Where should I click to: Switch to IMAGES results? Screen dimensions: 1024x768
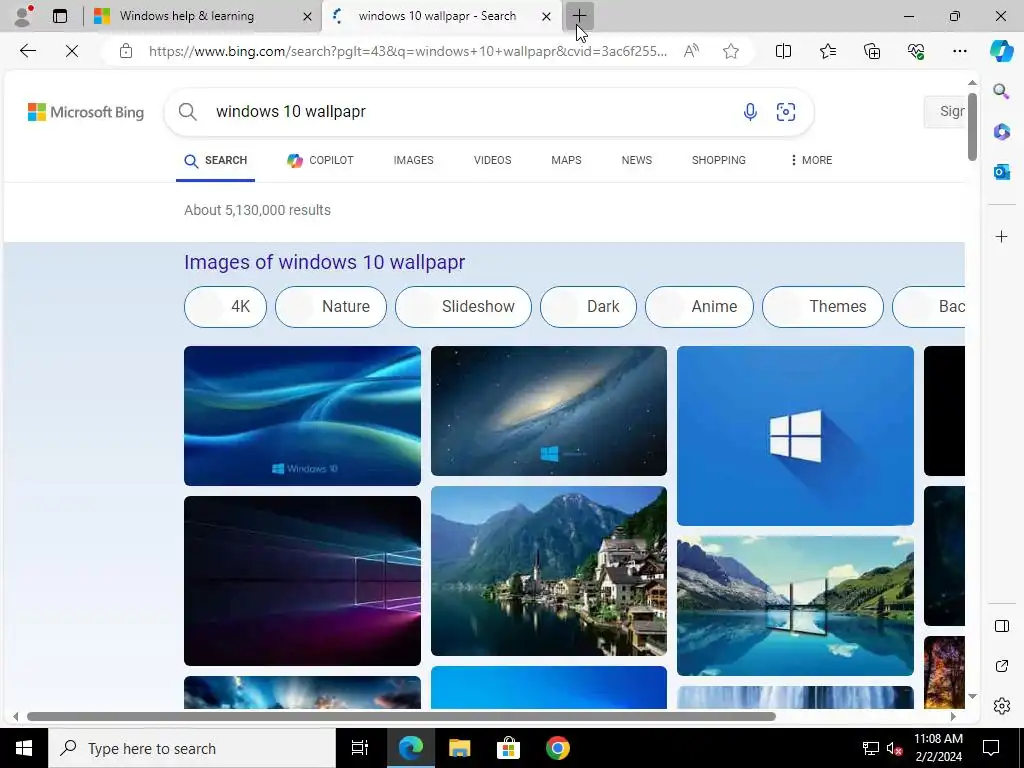click(413, 161)
